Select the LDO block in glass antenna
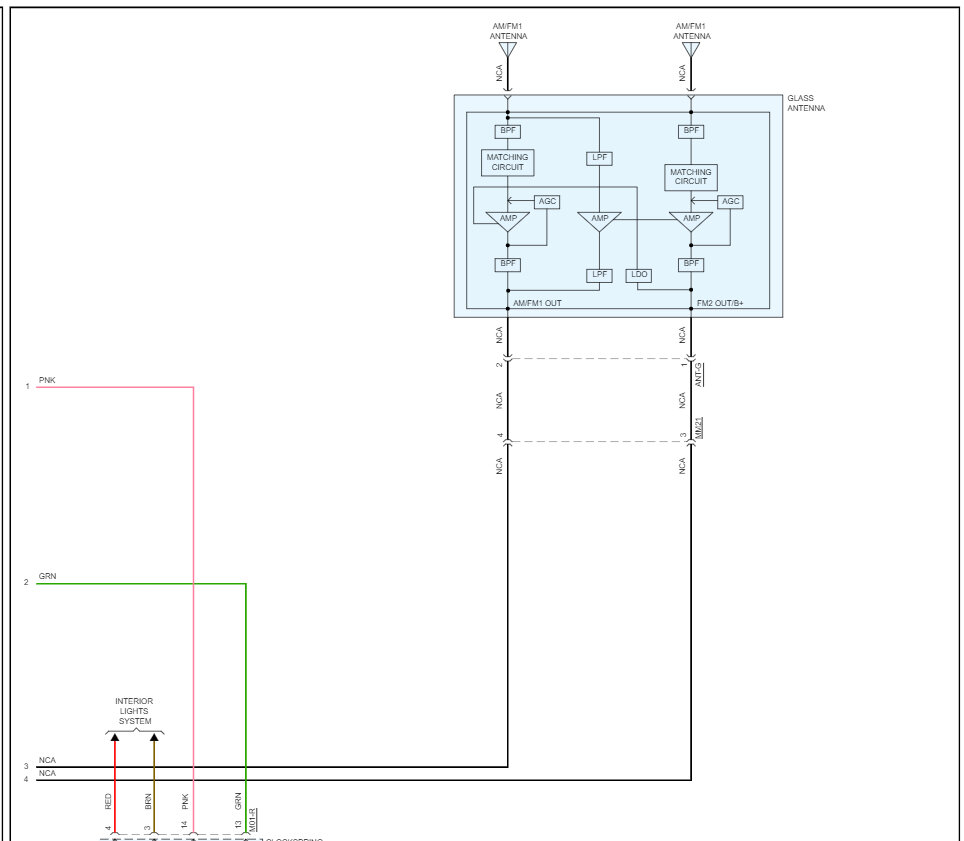The image size is (964, 841). point(639,275)
